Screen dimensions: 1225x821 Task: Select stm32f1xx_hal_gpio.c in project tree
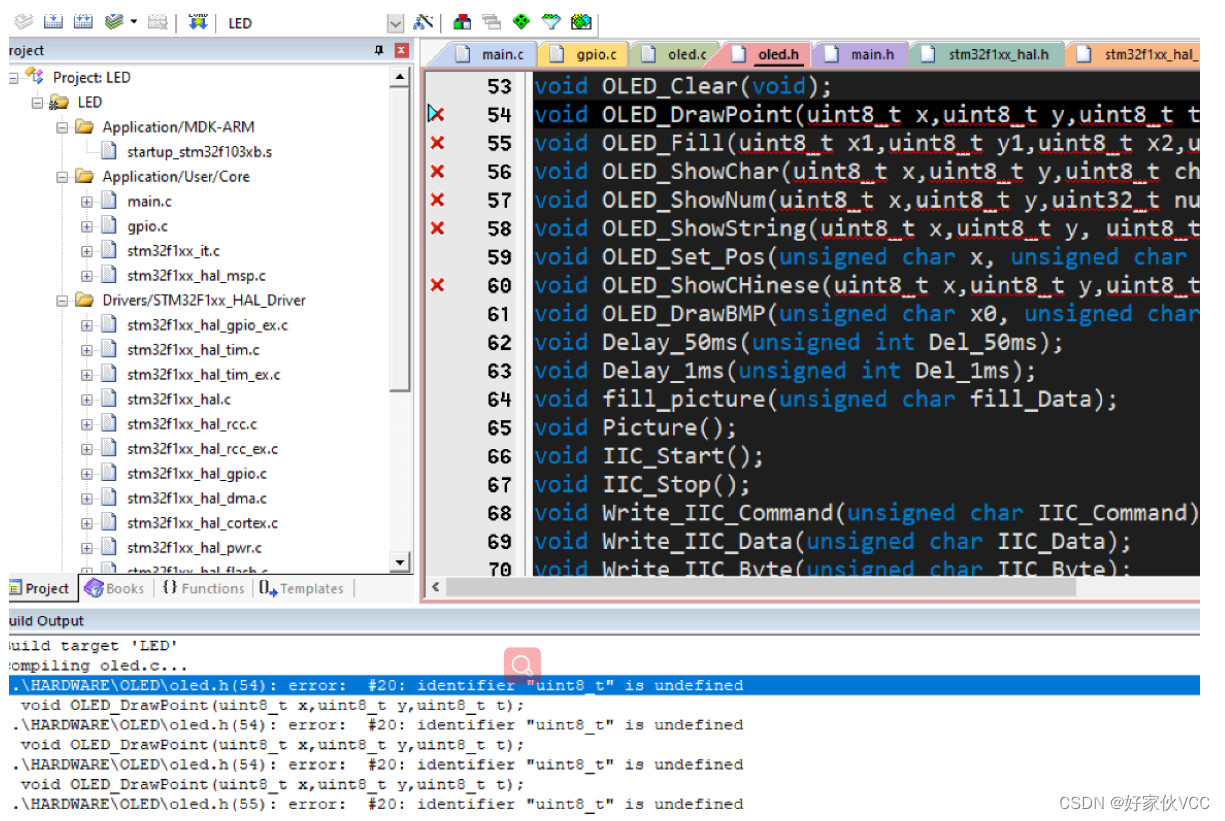tap(196, 474)
